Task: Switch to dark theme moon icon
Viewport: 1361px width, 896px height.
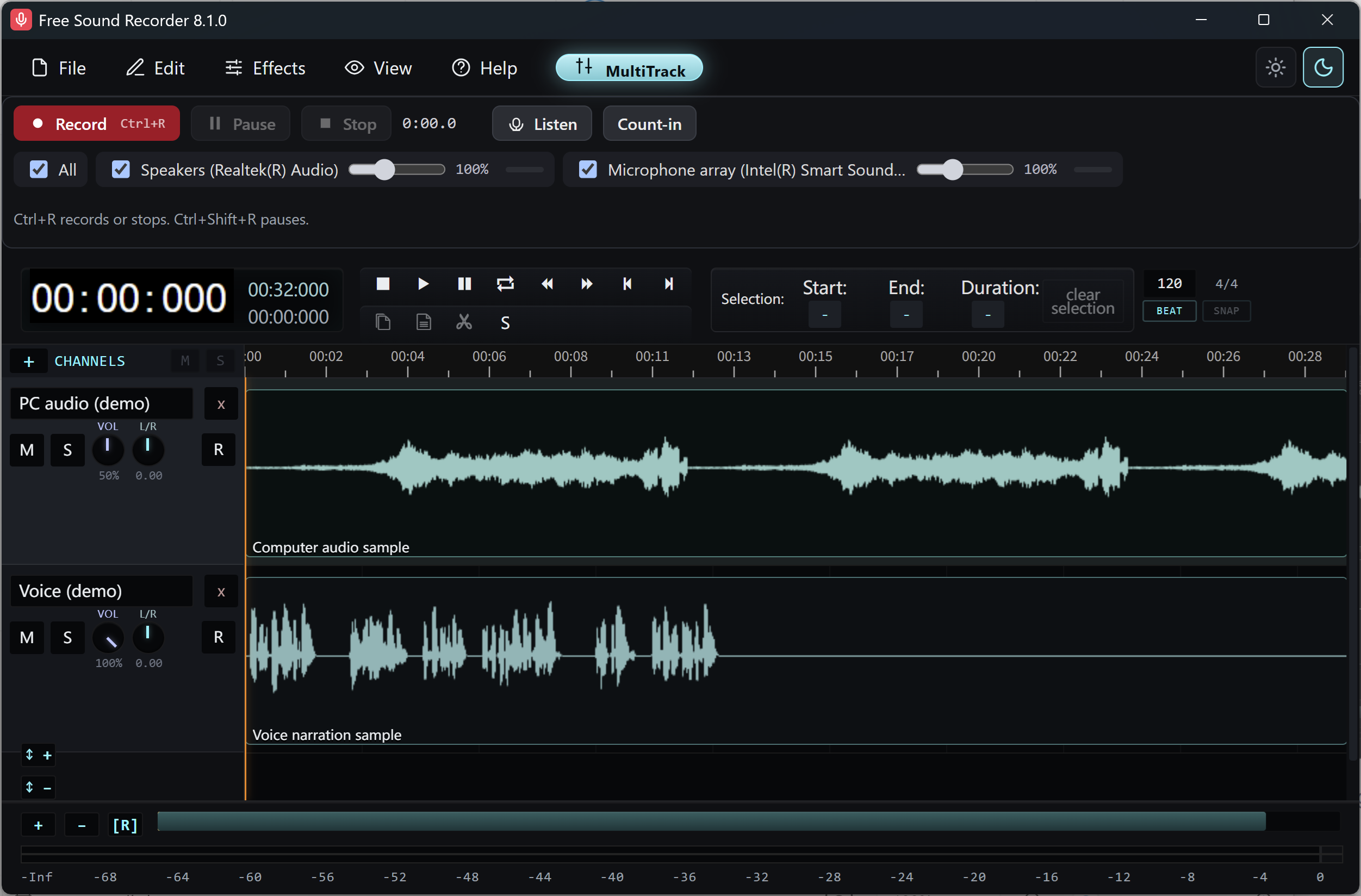Action: [1323, 67]
